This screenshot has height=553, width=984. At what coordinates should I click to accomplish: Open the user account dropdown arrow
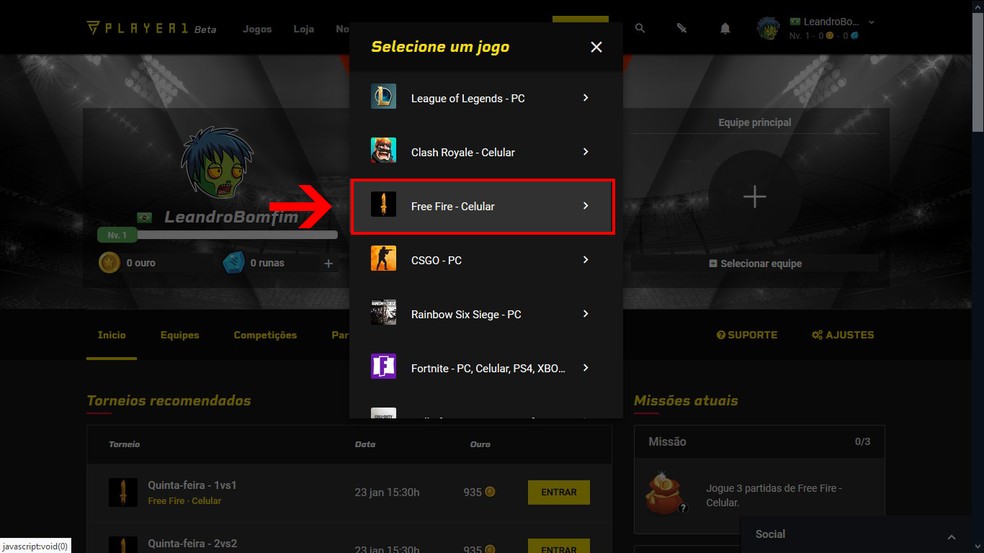click(872, 22)
